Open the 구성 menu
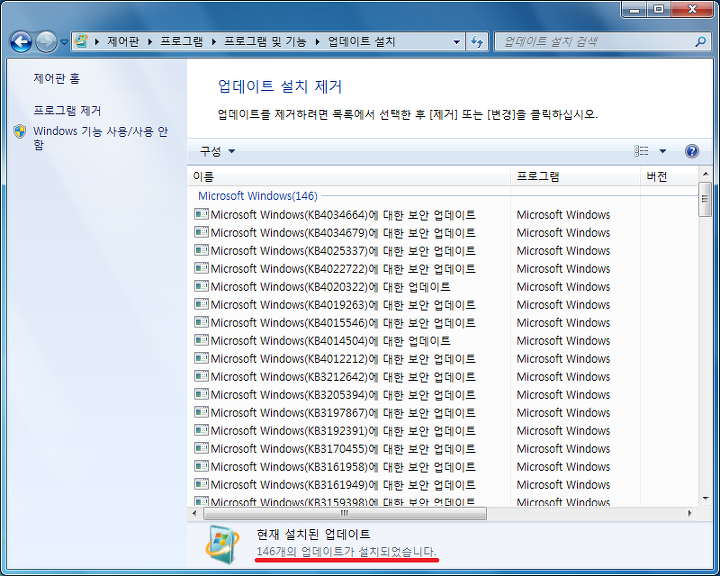 (x=217, y=151)
